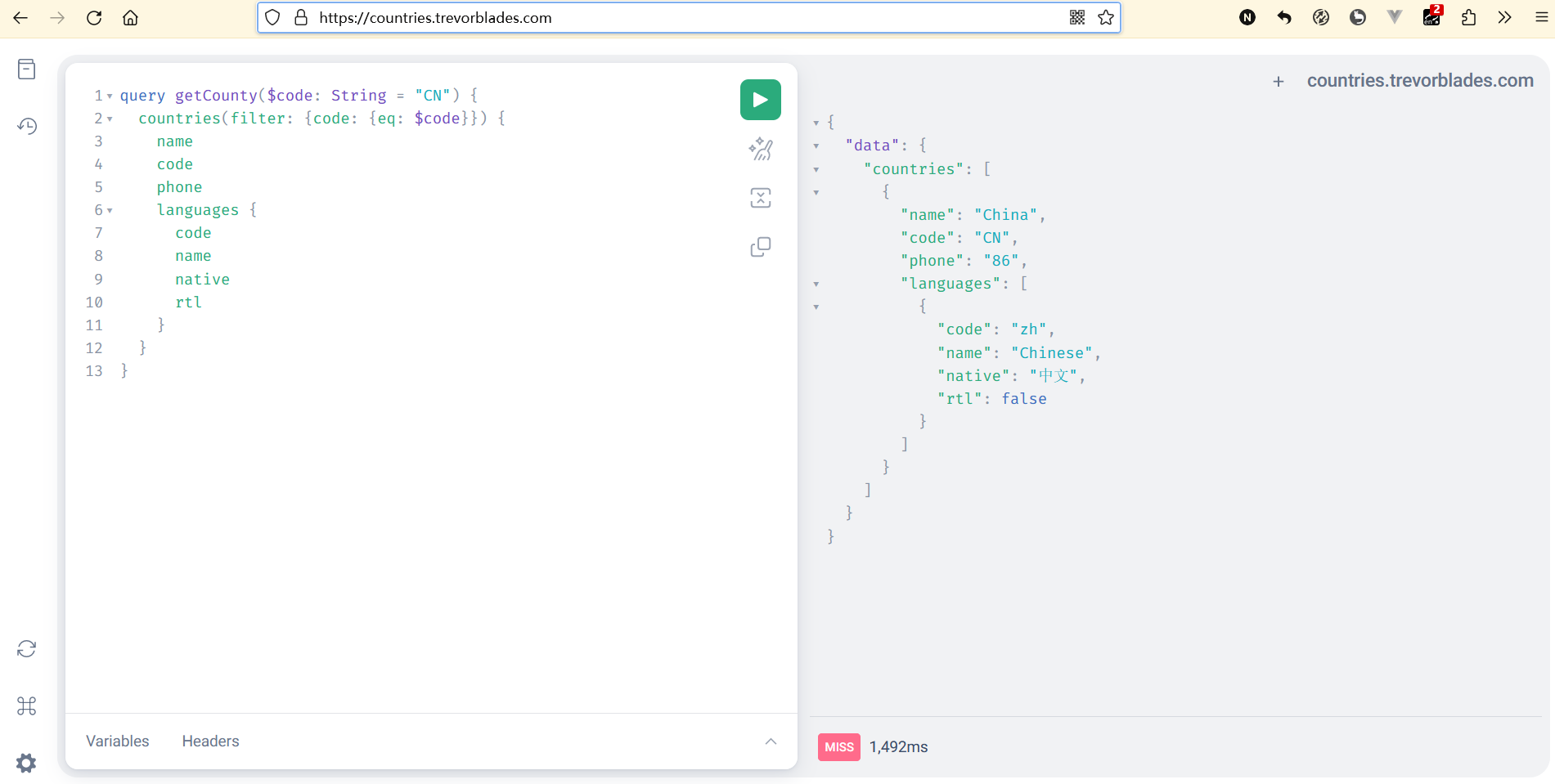
Task: Collapse the root response object
Action: coord(816,123)
